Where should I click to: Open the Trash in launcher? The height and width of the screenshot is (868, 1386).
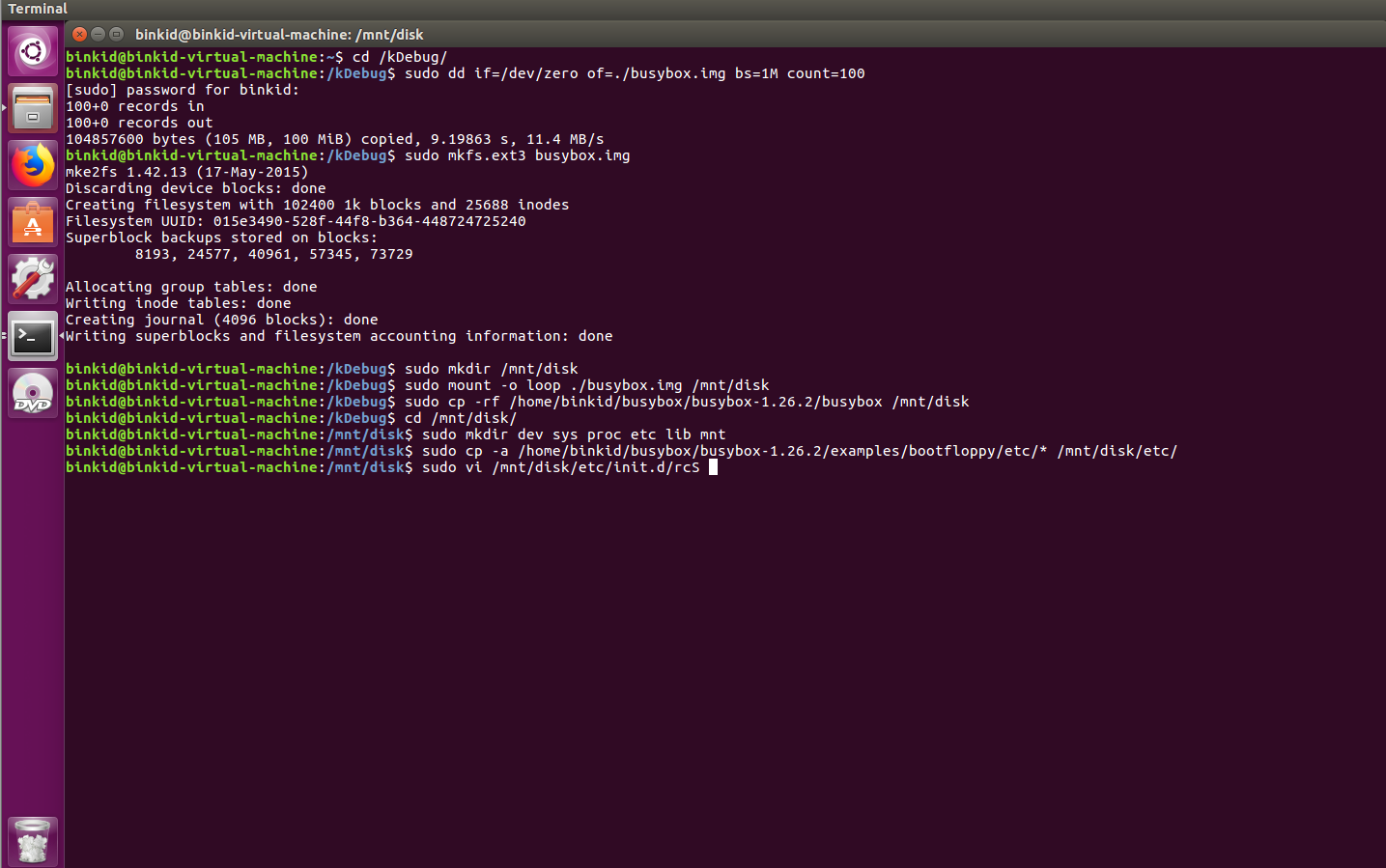pyautogui.click(x=33, y=842)
